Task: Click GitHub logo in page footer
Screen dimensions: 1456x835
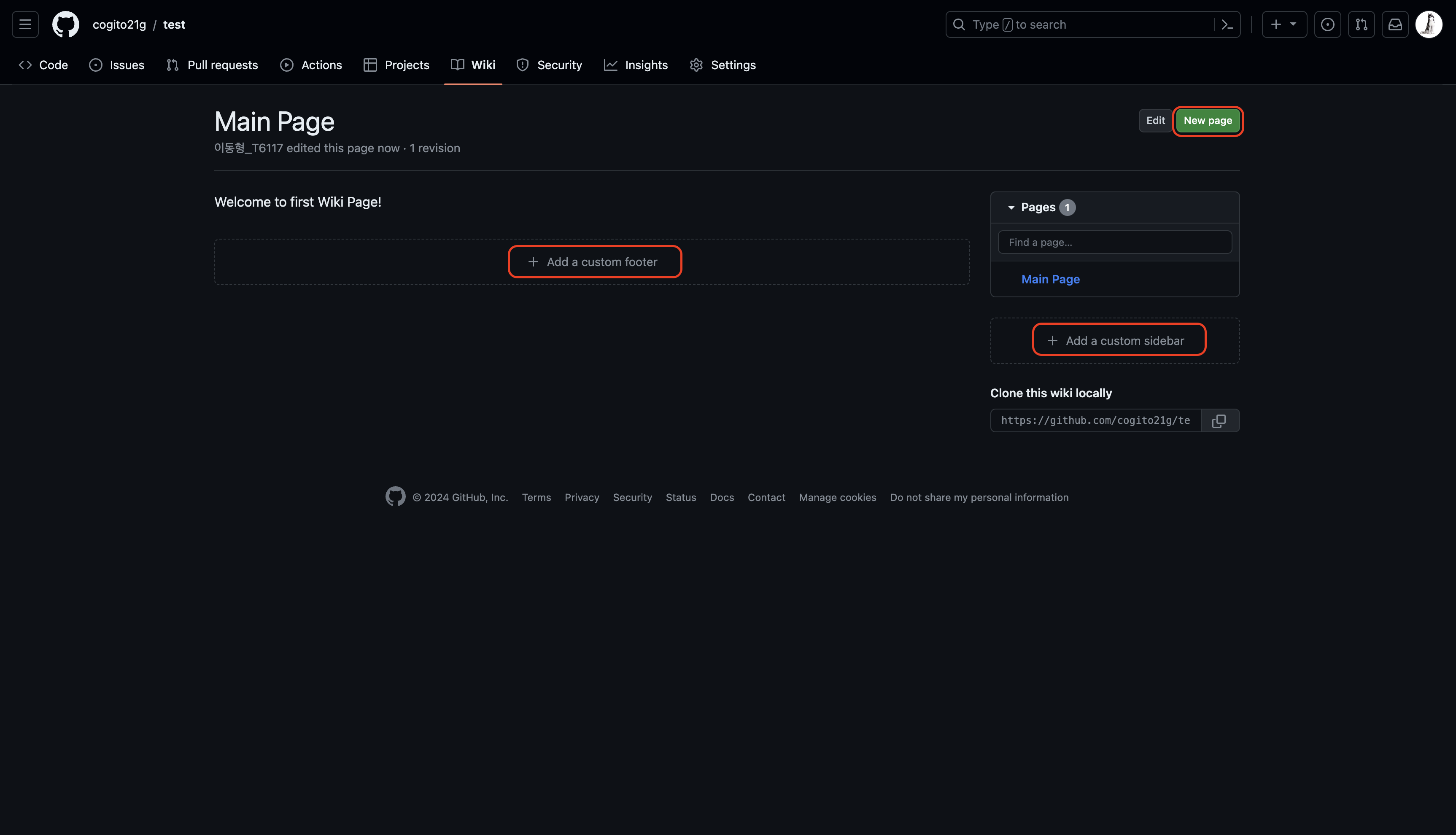Action: [395, 497]
